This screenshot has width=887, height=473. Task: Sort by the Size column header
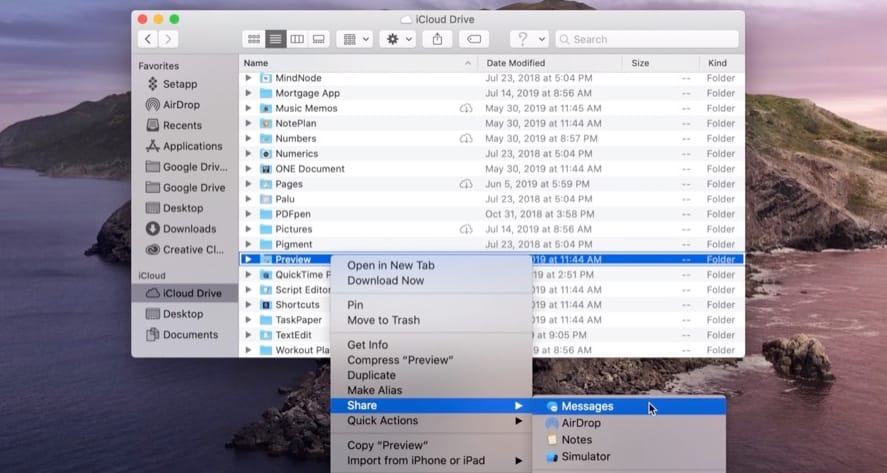(661, 63)
